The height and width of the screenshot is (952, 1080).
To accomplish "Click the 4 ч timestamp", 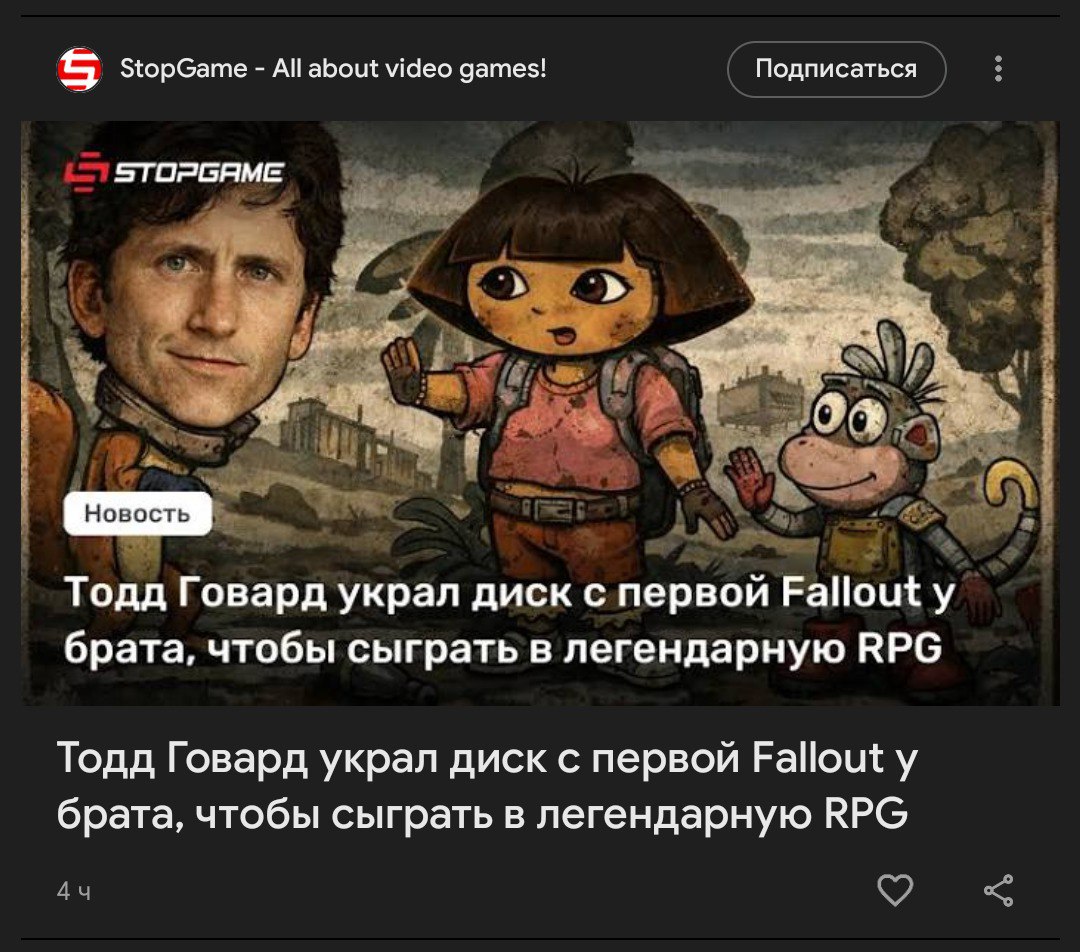I will tap(74, 891).
